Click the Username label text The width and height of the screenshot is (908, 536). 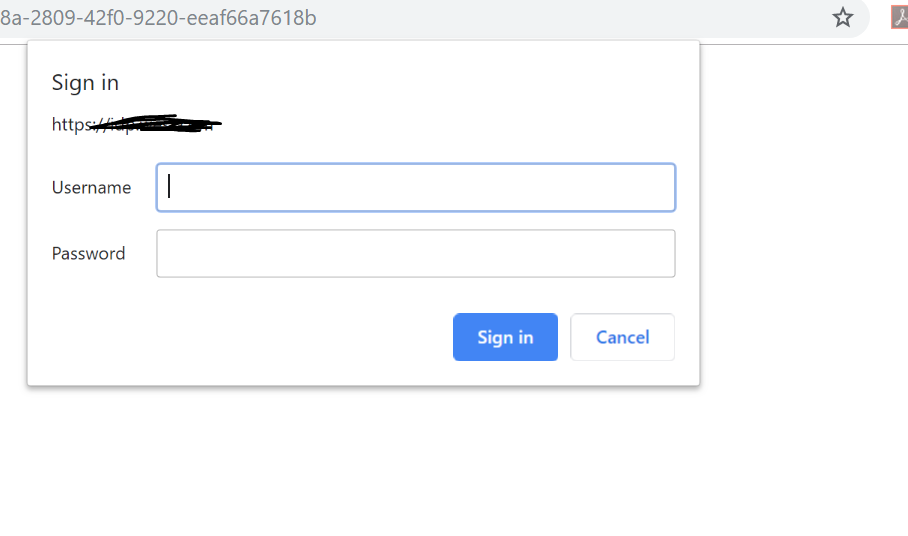pyautogui.click(x=91, y=188)
